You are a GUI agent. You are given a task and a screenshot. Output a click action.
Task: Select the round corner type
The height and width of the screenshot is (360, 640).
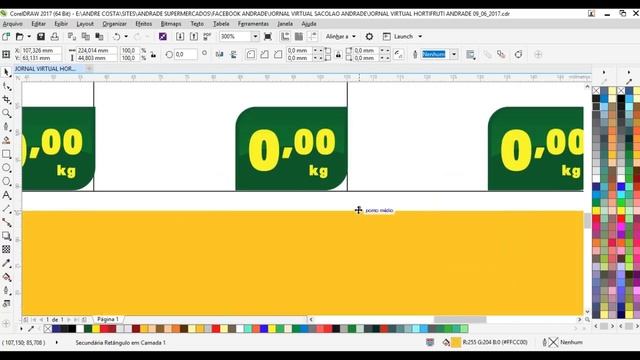pyautogui.click(x=251, y=54)
